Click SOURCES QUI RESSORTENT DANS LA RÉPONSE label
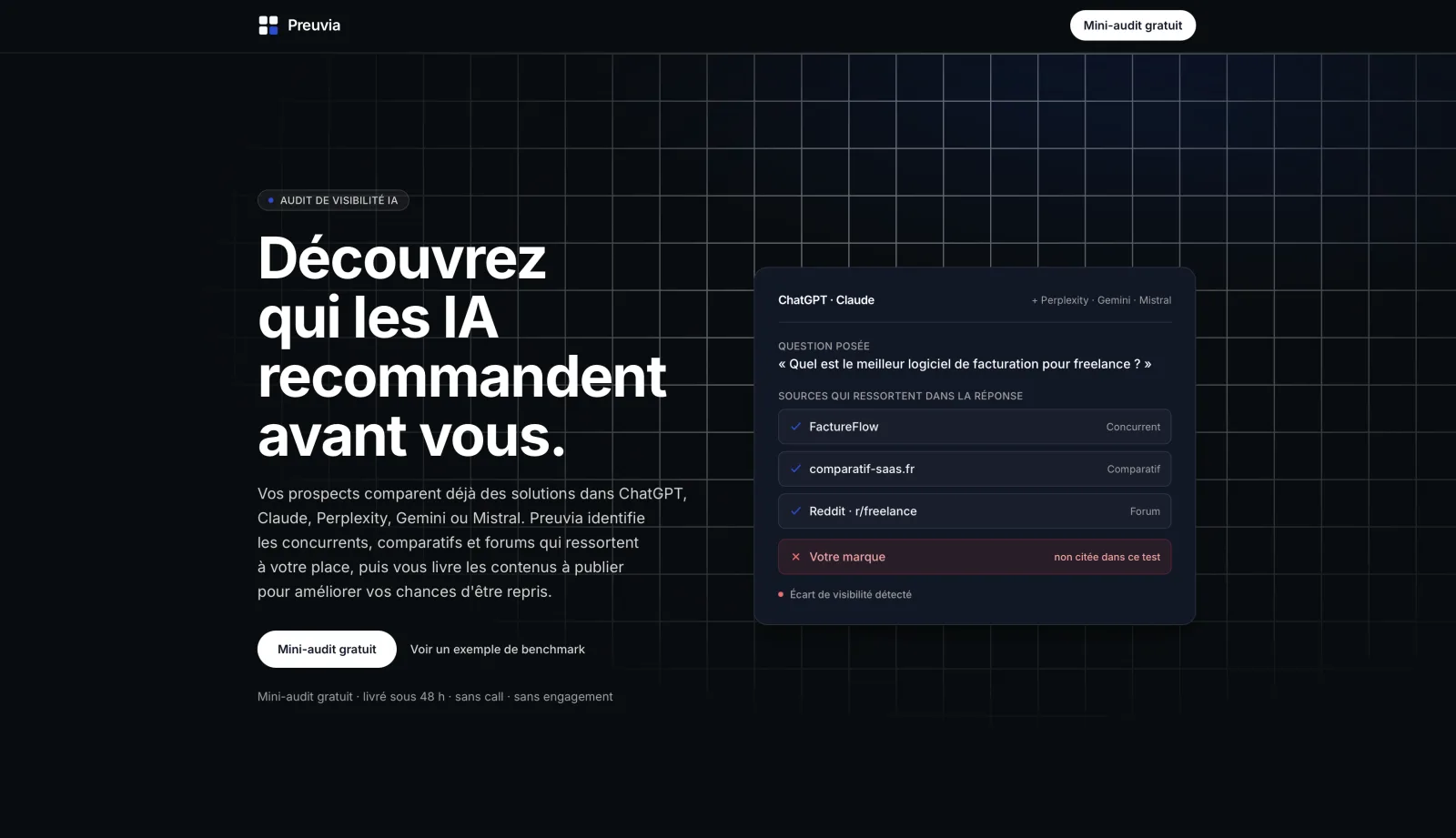1456x838 pixels. (x=900, y=396)
